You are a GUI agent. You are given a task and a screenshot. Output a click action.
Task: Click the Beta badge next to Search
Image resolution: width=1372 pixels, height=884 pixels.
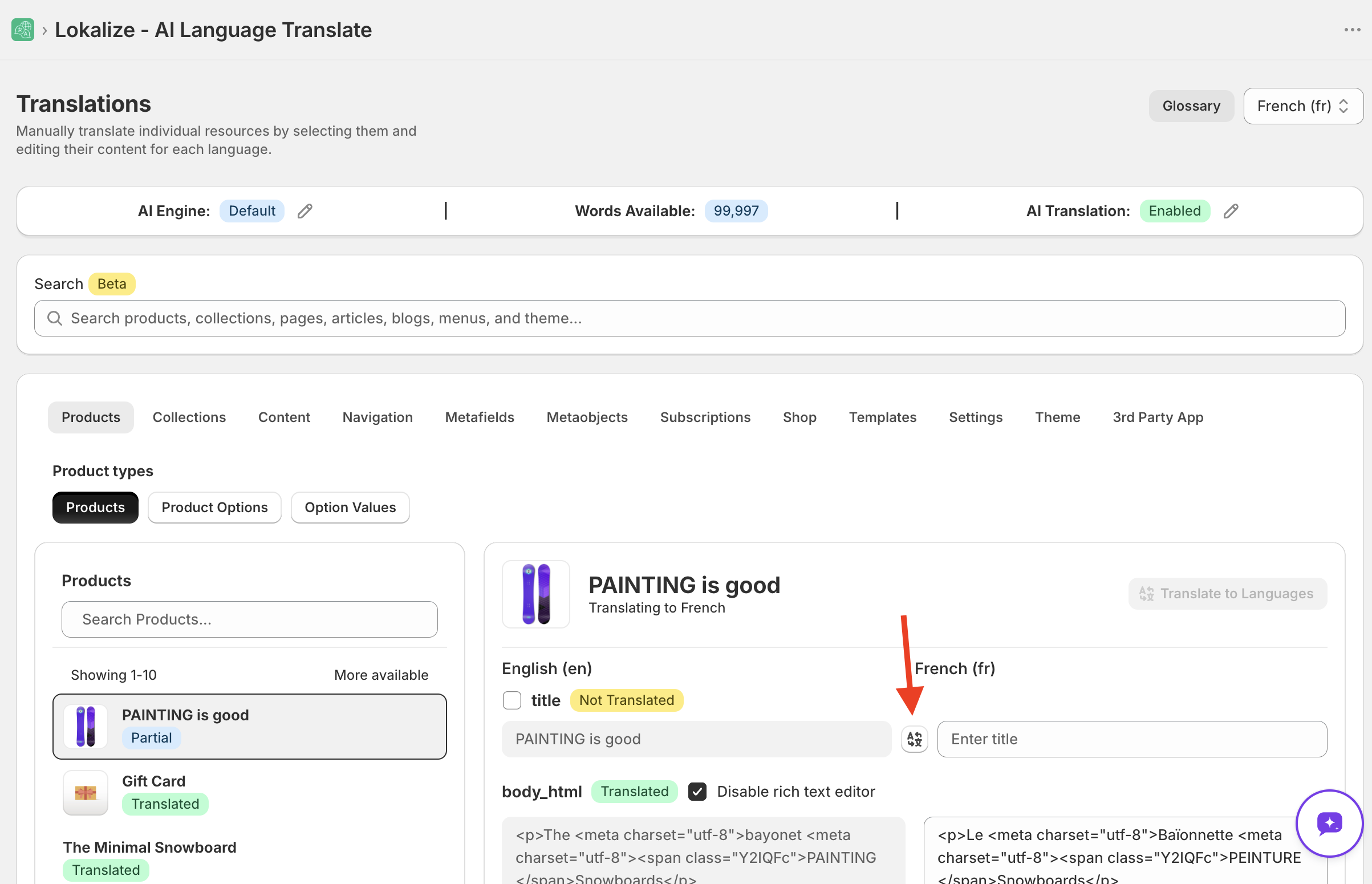point(111,284)
